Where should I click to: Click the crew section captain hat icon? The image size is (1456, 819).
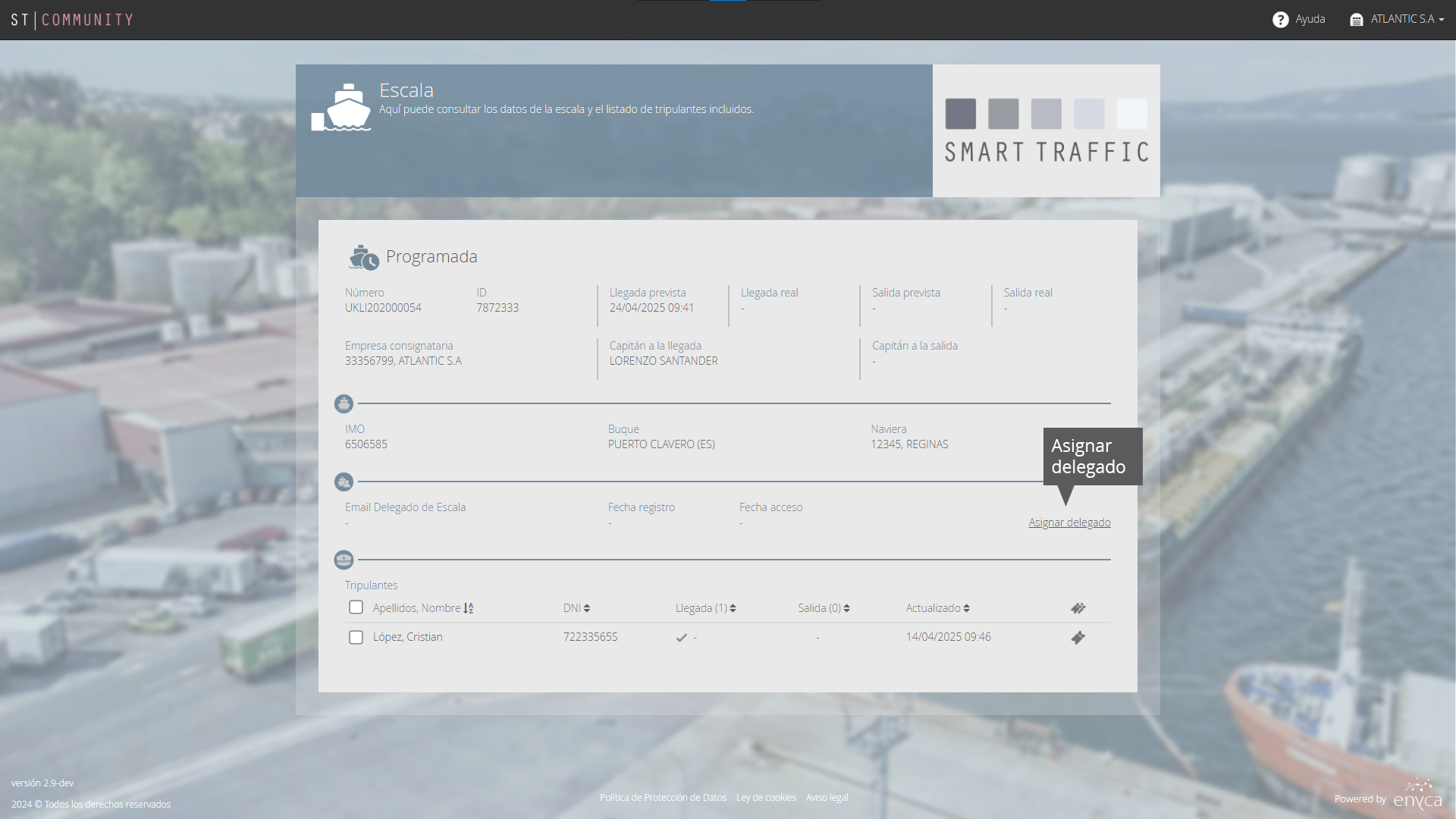click(344, 560)
